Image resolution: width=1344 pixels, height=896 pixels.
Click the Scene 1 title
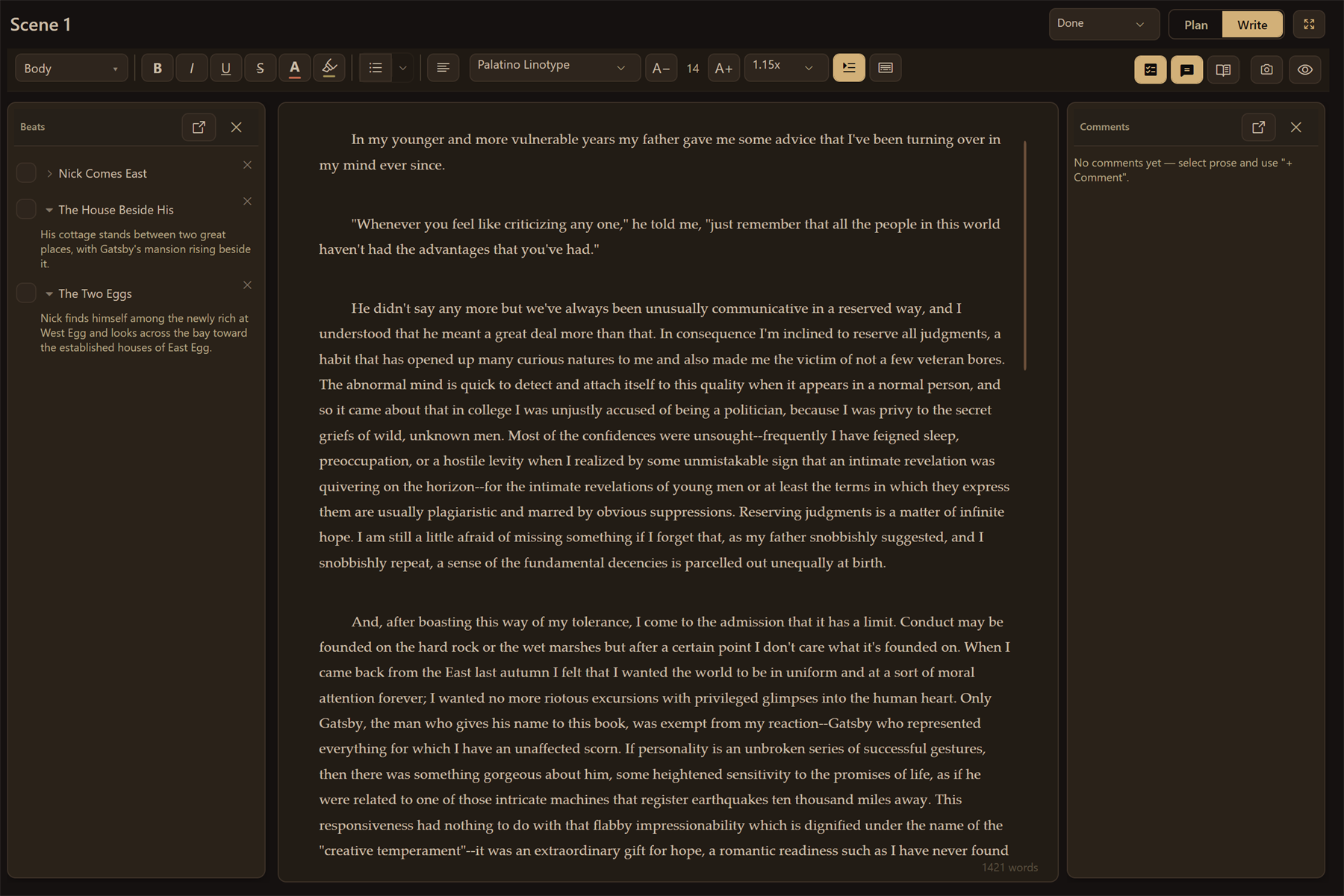[40, 25]
